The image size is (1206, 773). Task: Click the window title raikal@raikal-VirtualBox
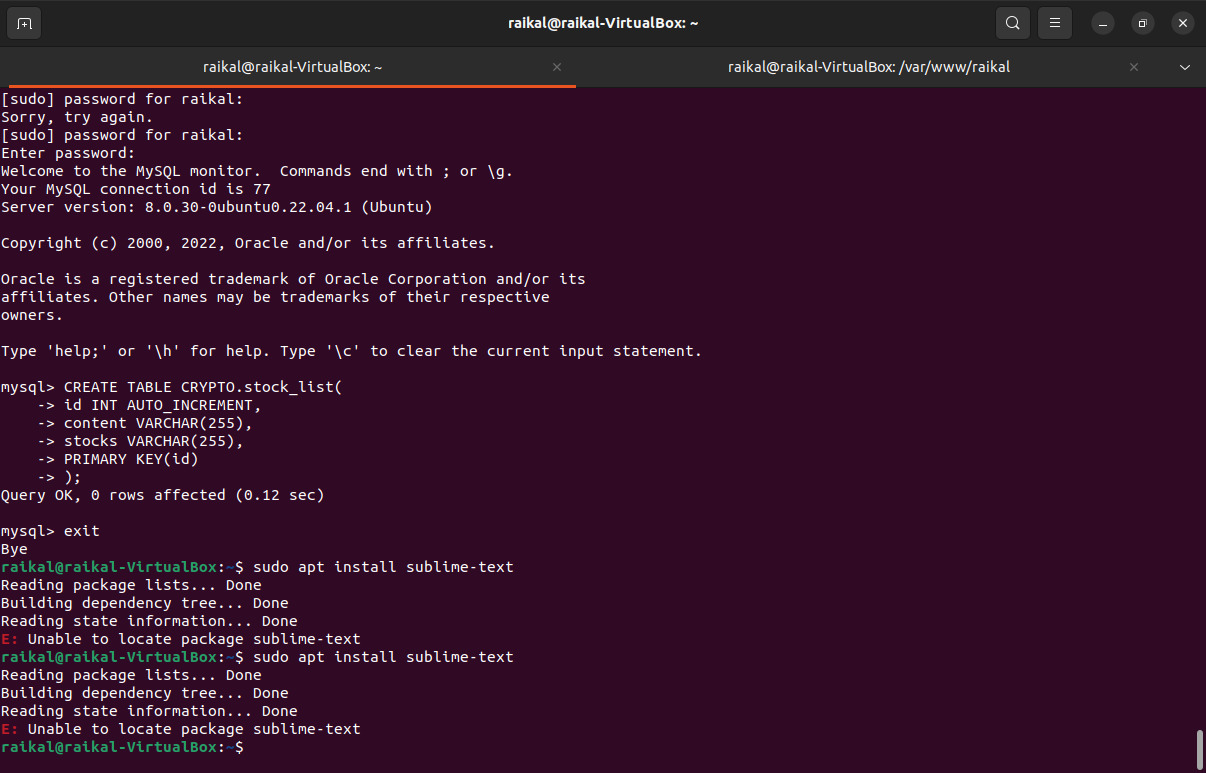click(603, 22)
